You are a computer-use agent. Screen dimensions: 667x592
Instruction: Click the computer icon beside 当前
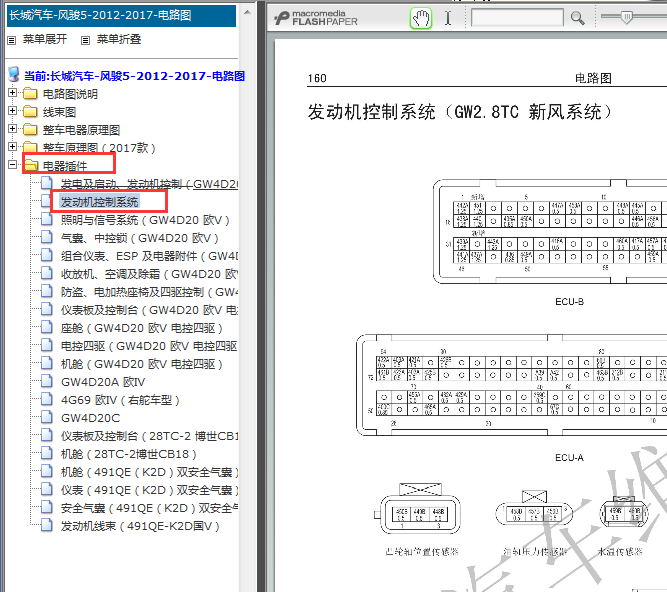[x=14, y=74]
